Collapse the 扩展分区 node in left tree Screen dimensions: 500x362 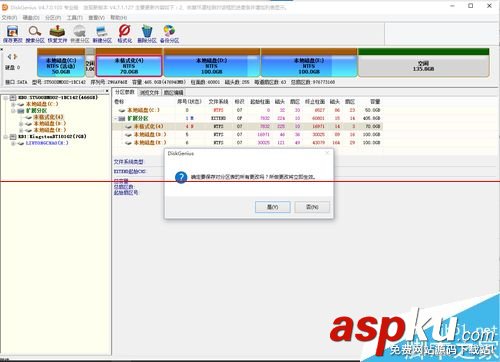(x=13, y=111)
